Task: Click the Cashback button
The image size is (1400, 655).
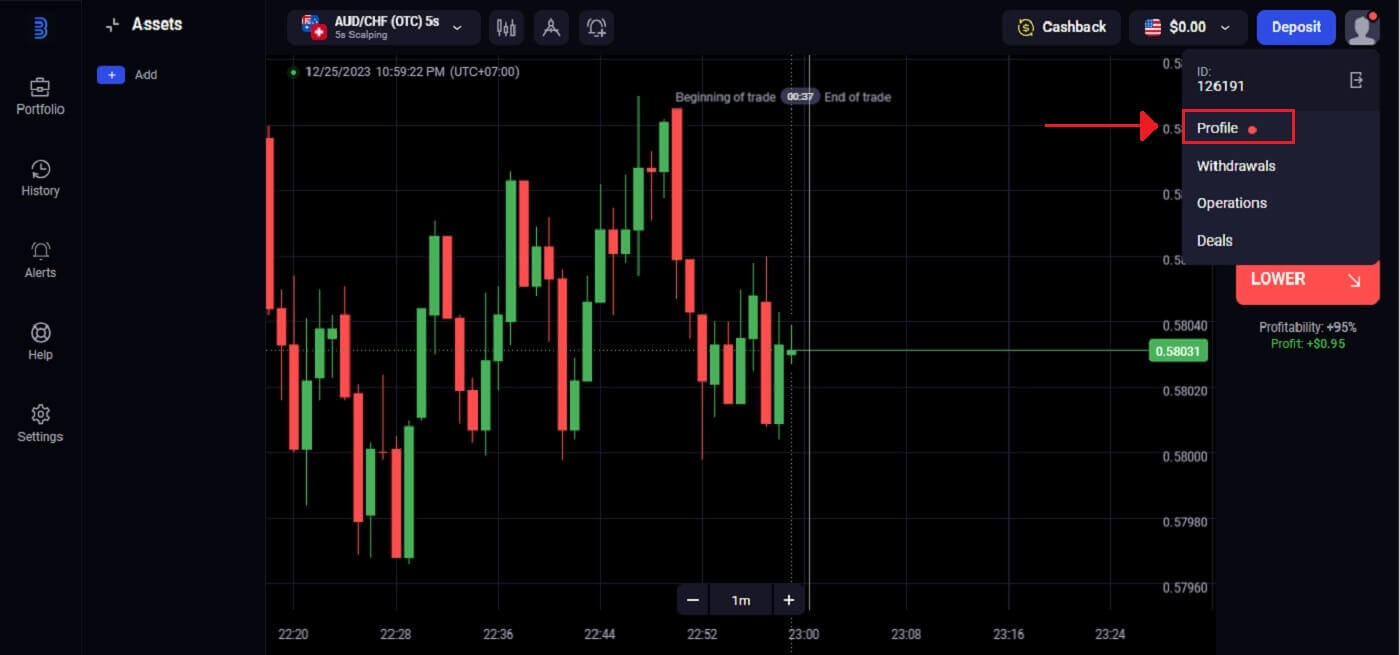Action: pos(1061,27)
